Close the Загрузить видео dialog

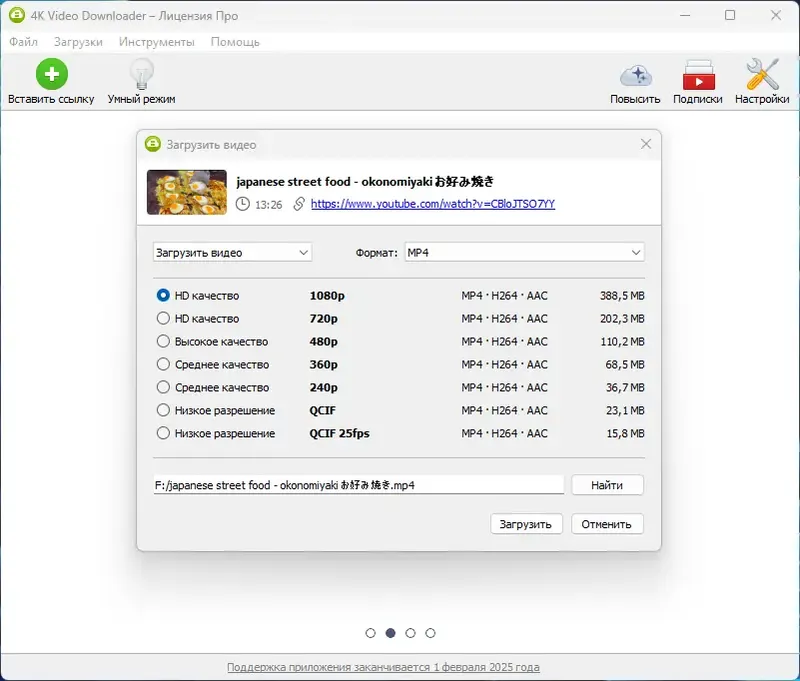[646, 144]
